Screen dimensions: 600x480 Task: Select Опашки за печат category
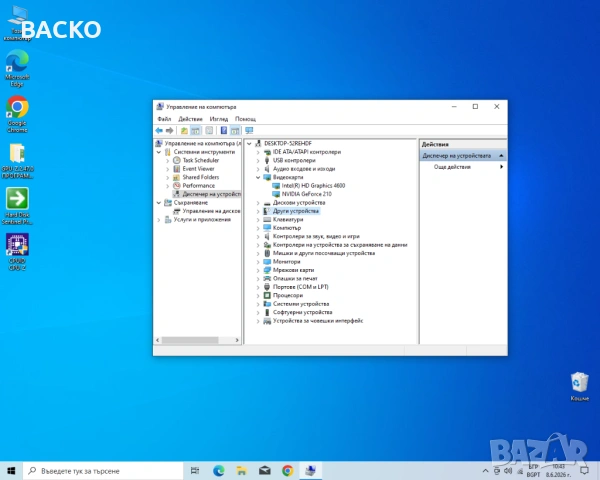(295, 278)
